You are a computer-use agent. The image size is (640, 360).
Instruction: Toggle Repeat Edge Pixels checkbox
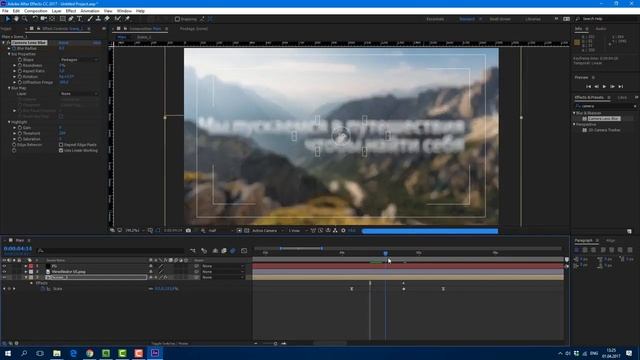[61, 145]
